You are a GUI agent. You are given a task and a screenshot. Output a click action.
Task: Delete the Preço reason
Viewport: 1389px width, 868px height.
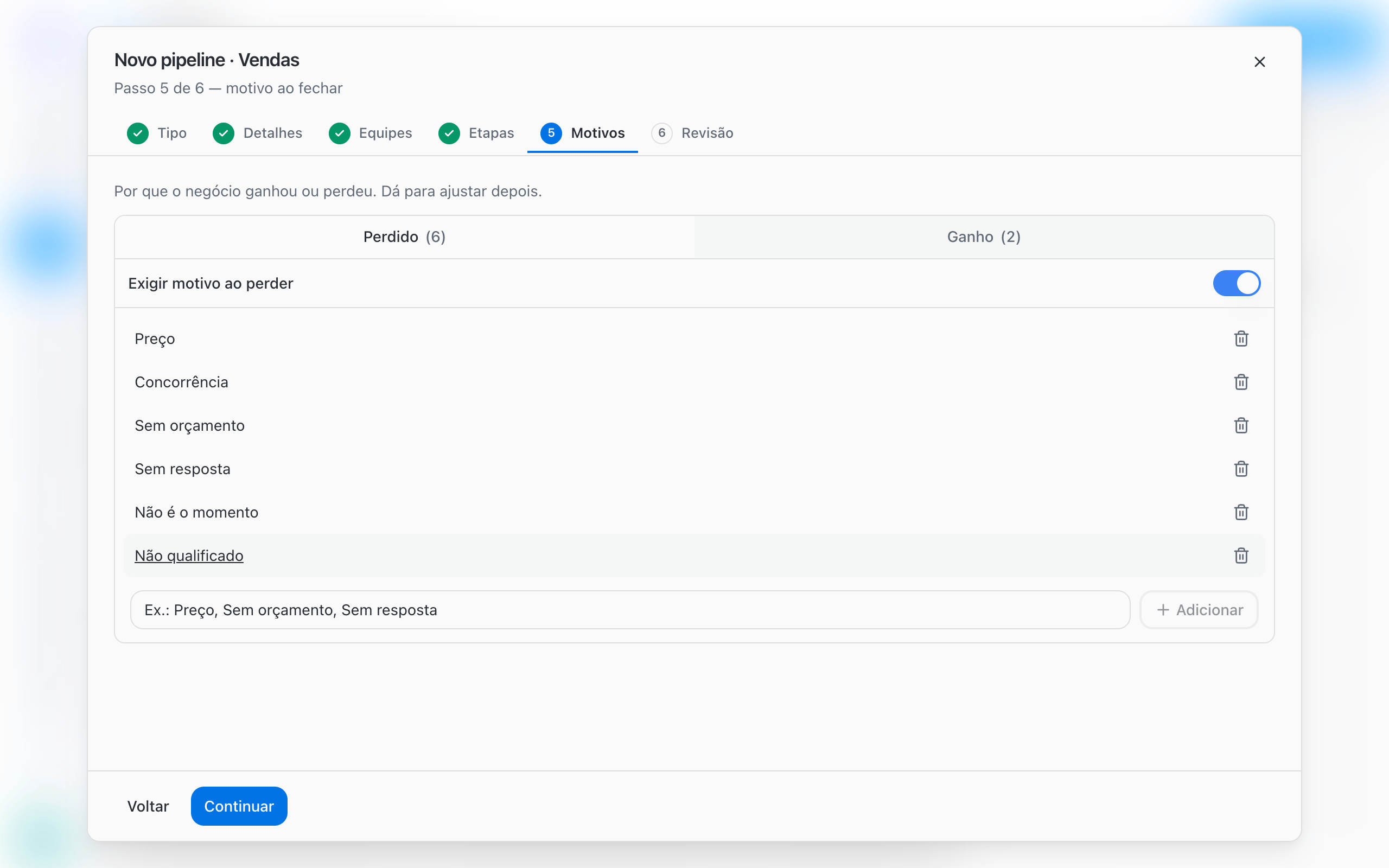[x=1241, y=339]
